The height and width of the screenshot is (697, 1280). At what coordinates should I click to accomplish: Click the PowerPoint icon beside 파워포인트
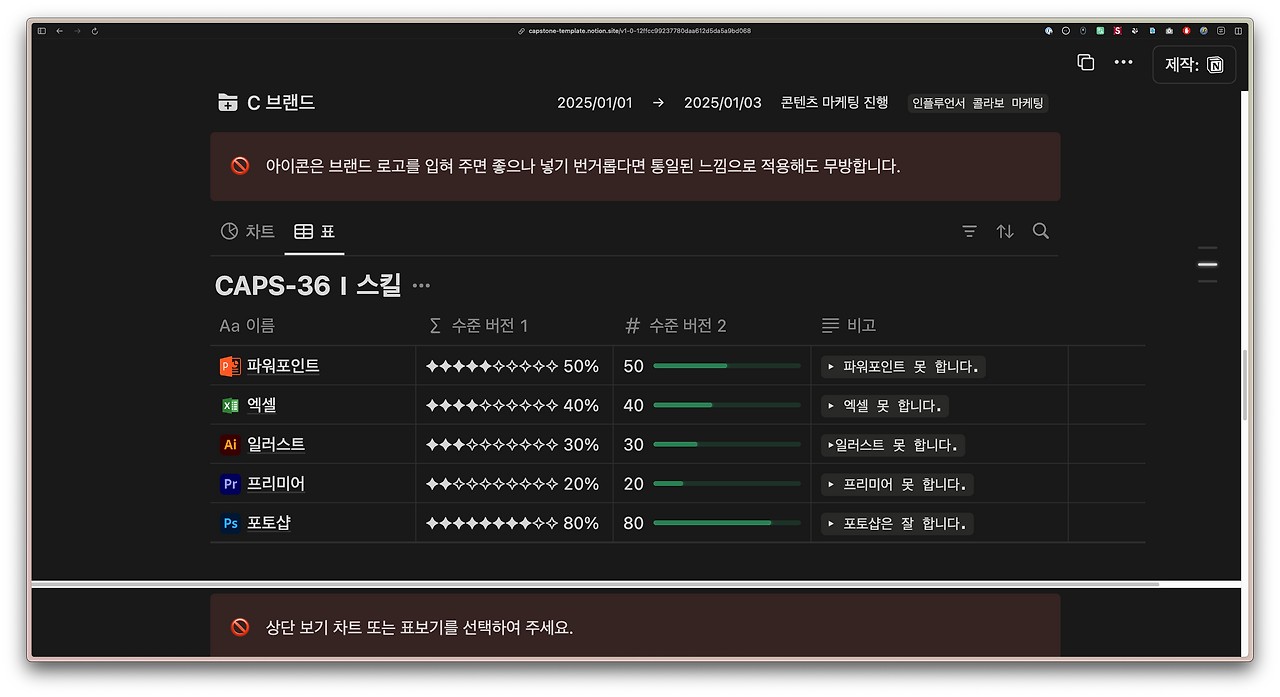pyautogui.click(x=229, y=366)
